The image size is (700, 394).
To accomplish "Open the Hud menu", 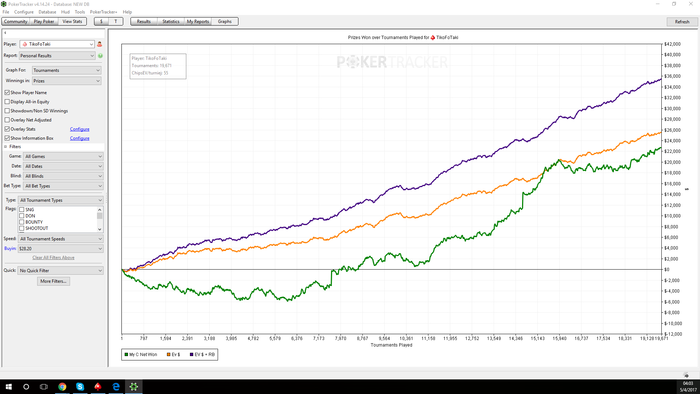I will 65,12.
